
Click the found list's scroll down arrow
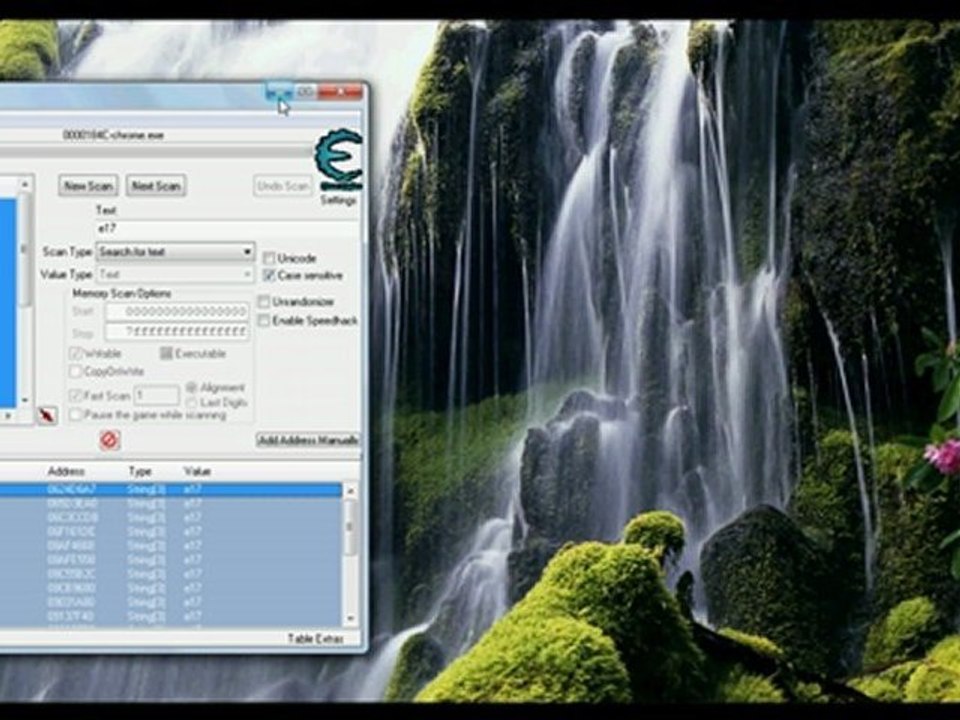coord(25,400)
